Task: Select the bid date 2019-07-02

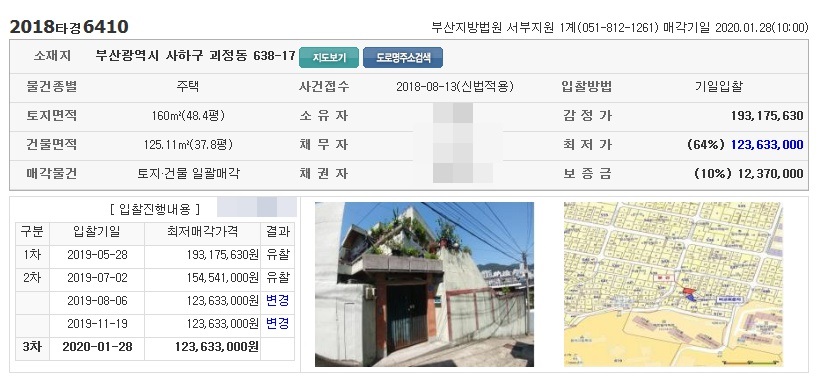Action: tap(97, 277)
